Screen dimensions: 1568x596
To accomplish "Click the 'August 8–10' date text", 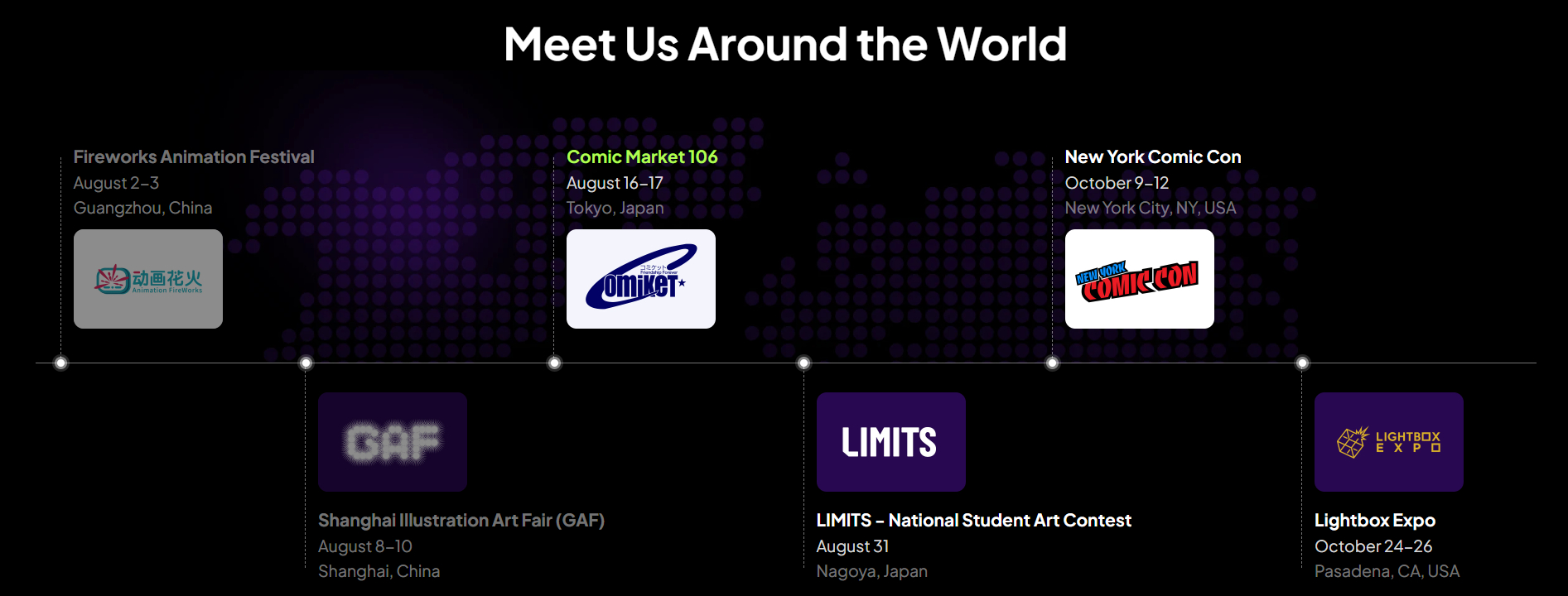I will click(x=365, y=546).
